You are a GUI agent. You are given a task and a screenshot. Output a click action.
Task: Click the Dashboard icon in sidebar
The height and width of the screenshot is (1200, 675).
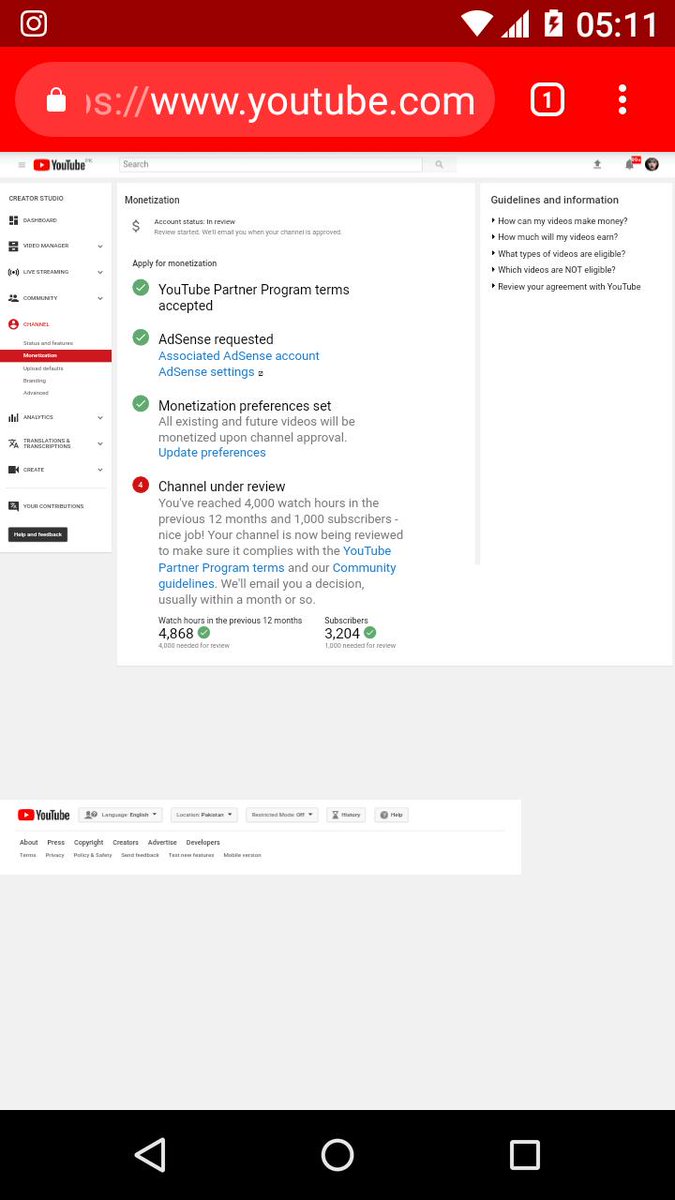click(x=14, y=220)
